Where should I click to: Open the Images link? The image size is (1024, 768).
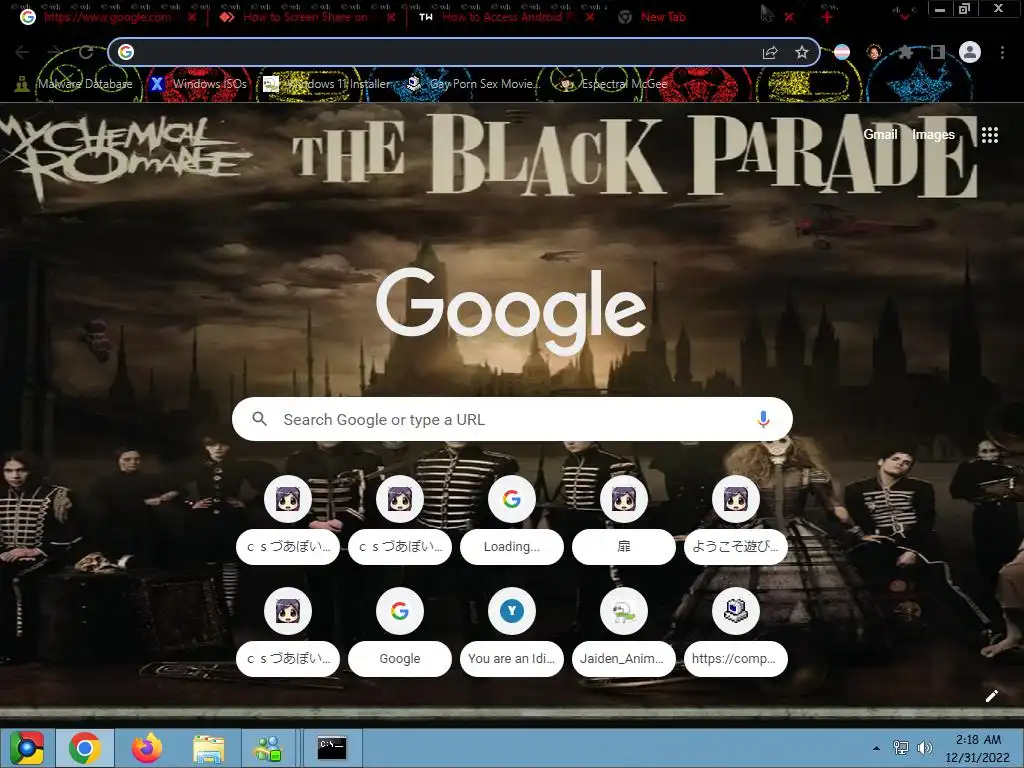pos(933,135)
